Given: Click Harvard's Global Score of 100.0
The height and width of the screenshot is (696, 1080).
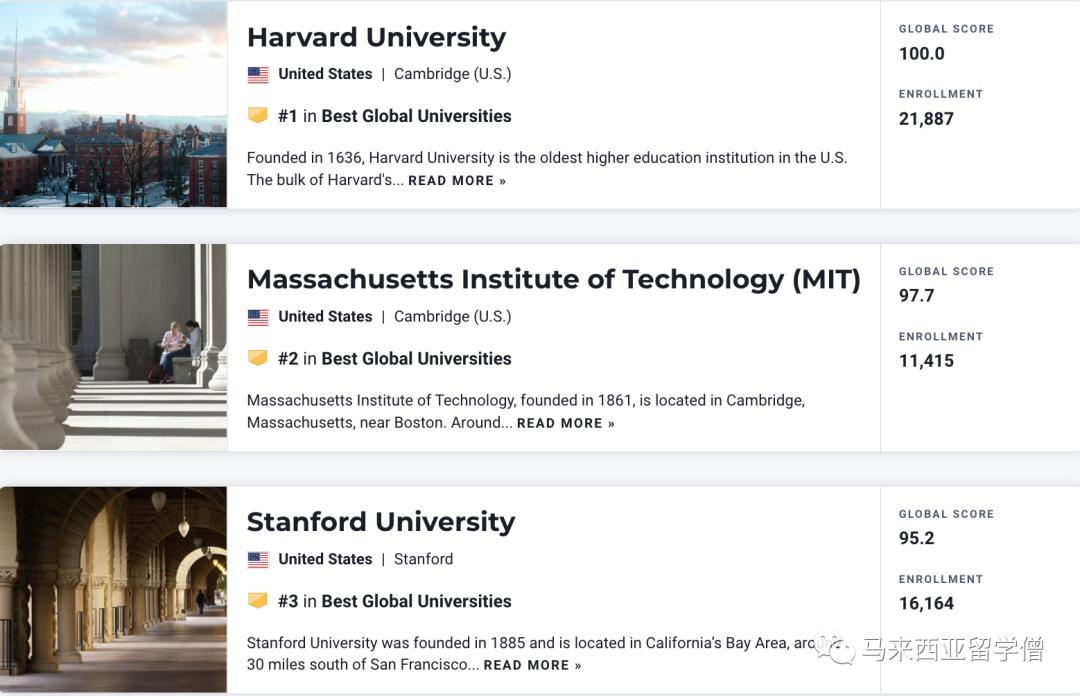Looking at the screenshot, I should (921, 54).
